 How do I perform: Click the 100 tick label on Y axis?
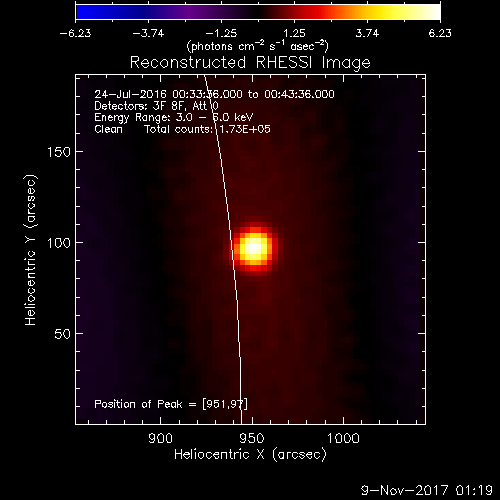(59, 243)
